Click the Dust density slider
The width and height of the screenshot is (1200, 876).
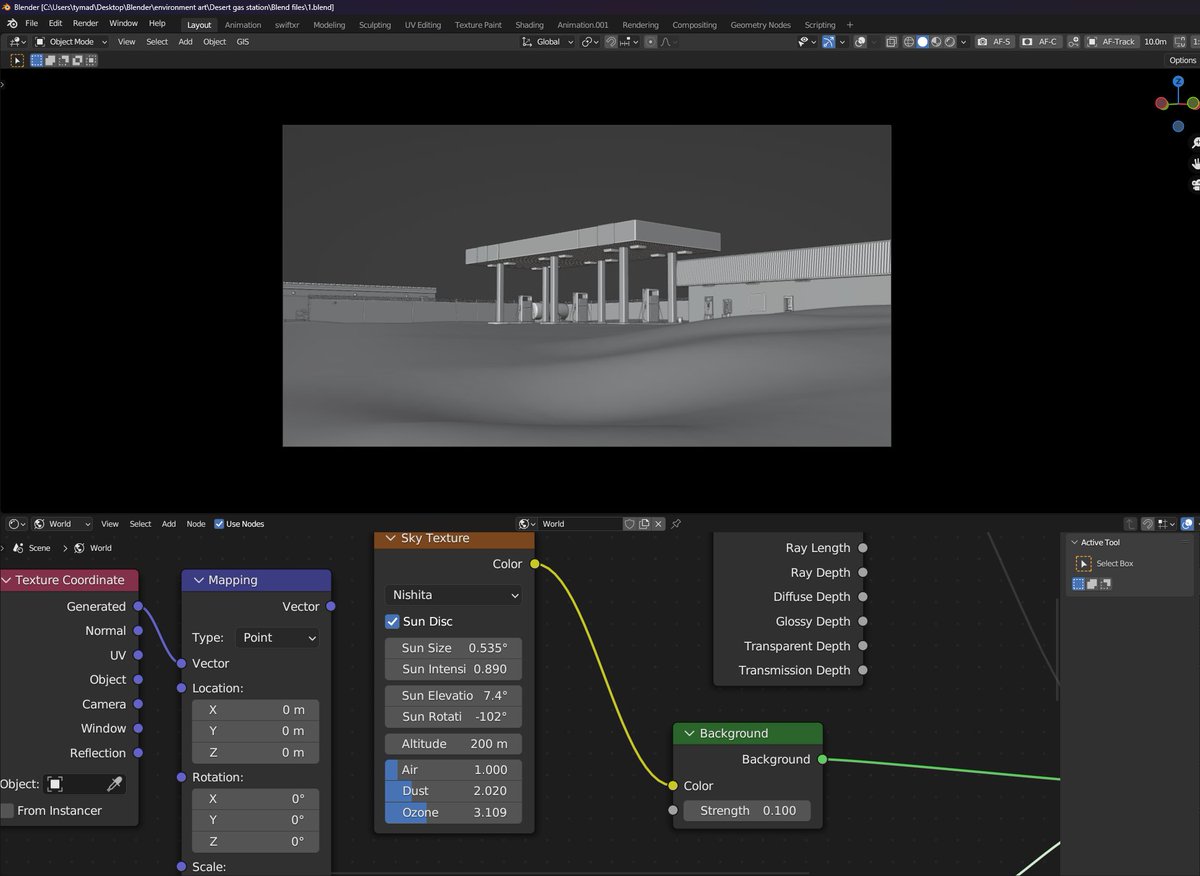pos(454,791)
